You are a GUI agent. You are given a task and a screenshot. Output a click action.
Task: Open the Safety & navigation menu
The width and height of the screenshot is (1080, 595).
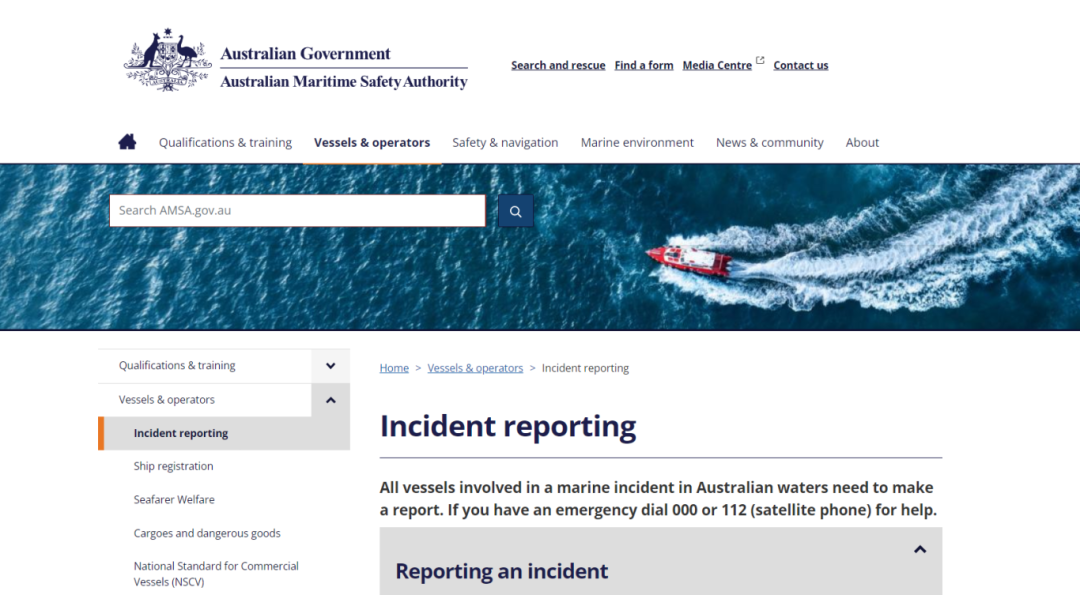coord(505,143)
